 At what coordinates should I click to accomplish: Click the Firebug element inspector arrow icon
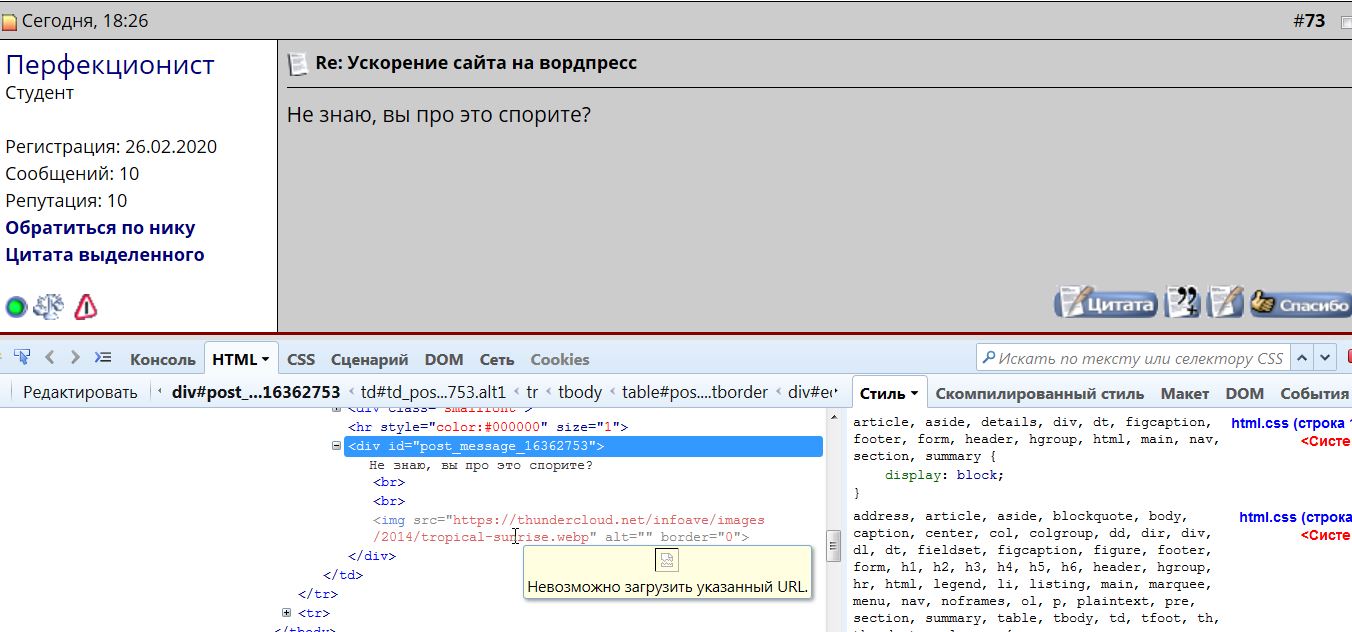pyautogui.click(x=22, y=357)
